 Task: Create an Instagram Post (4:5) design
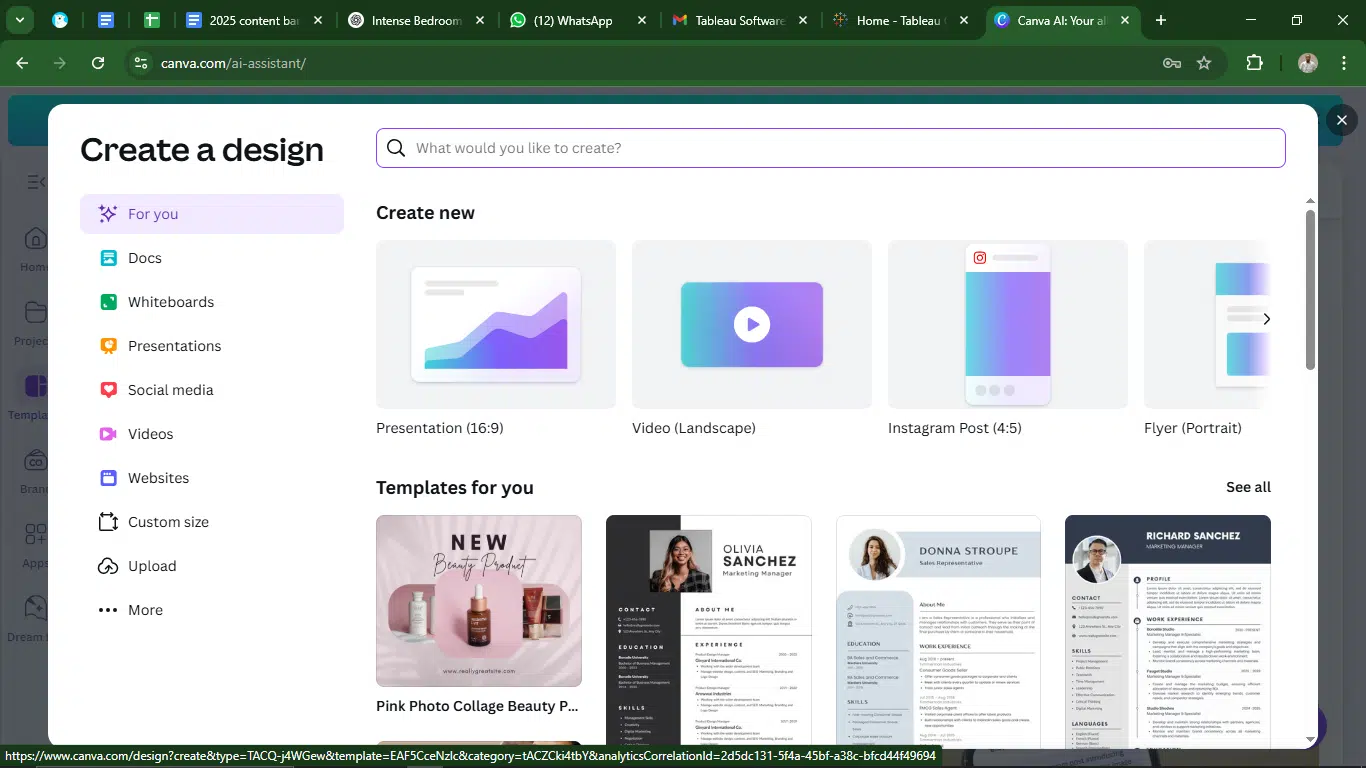(1008, 324)
